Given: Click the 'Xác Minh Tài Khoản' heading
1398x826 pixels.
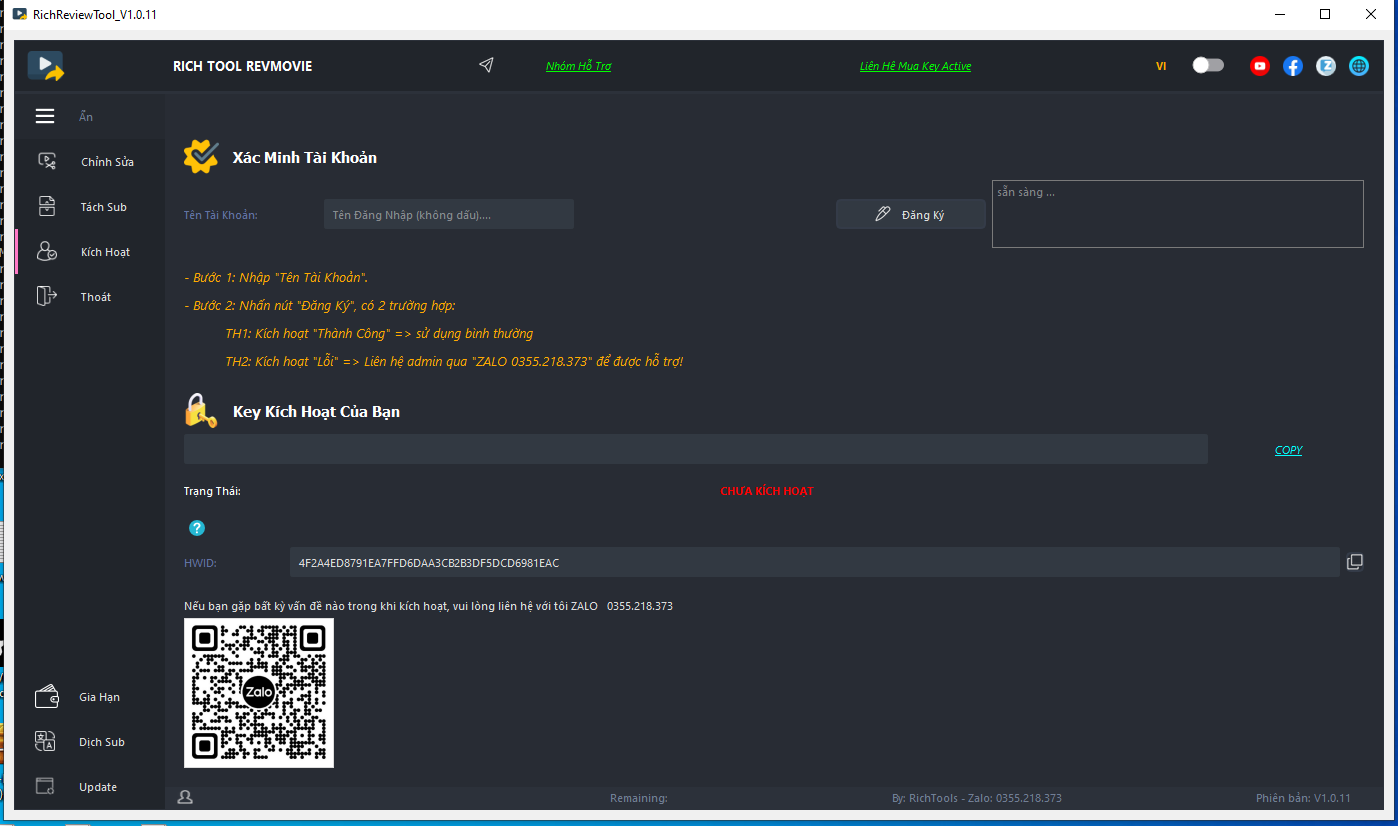Looking at the screenshot, I should (x=305, y=158).
